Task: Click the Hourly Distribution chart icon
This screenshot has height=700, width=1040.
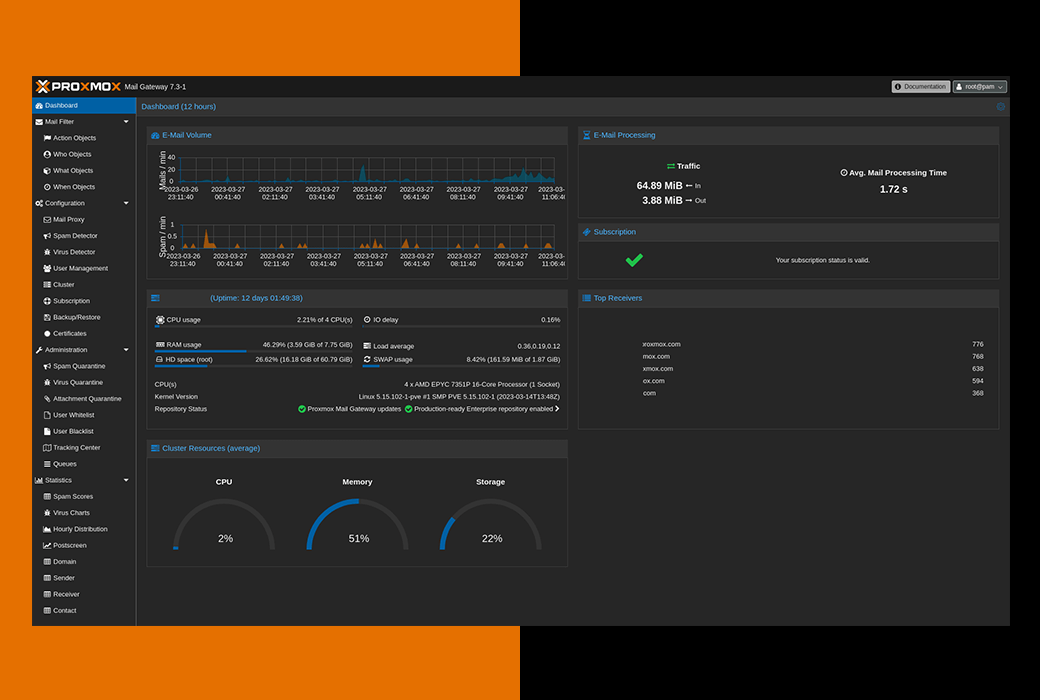Action: pyautogui.click(x=47, y=529)
